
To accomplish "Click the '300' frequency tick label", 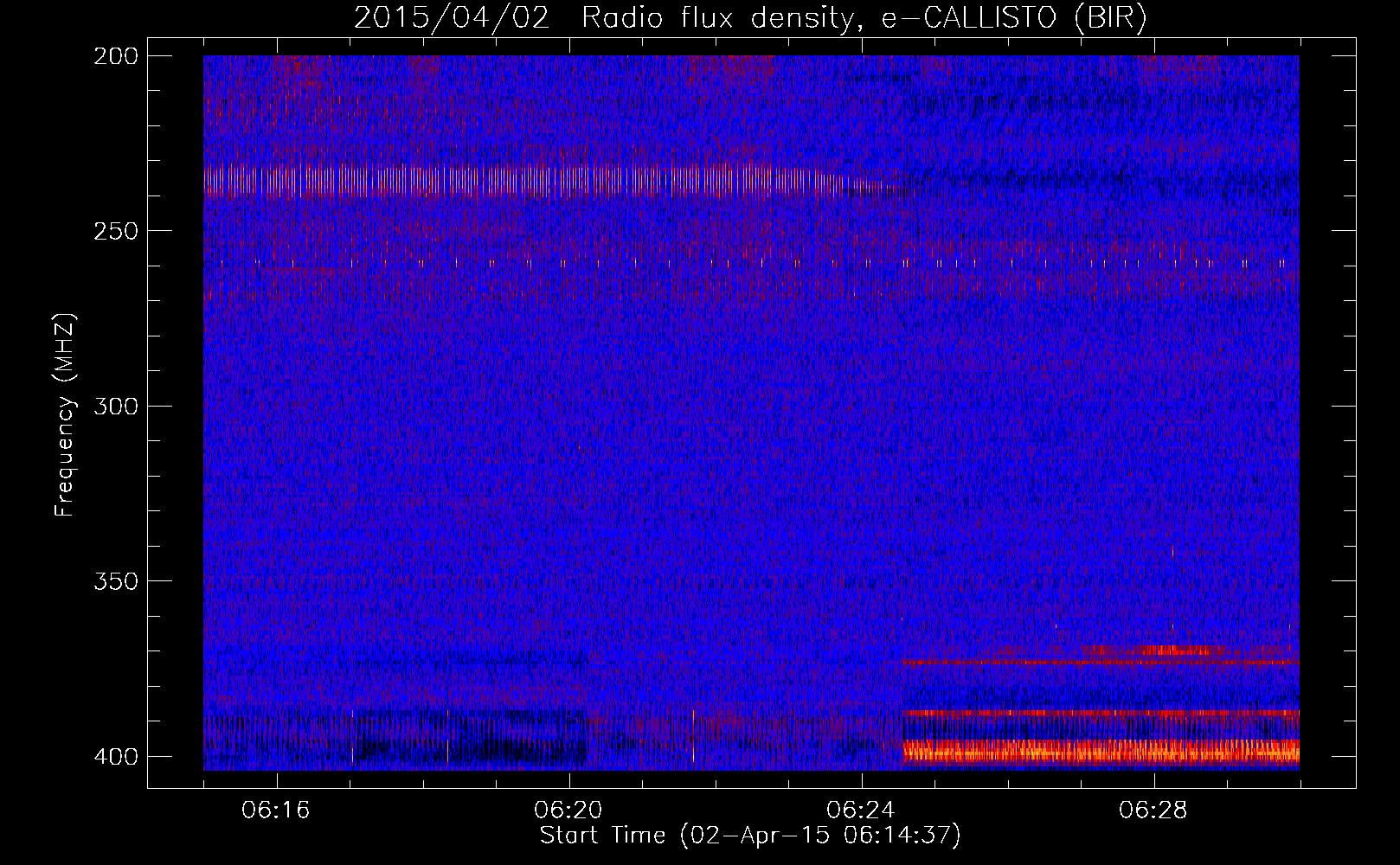I will (x=115, y=406).
